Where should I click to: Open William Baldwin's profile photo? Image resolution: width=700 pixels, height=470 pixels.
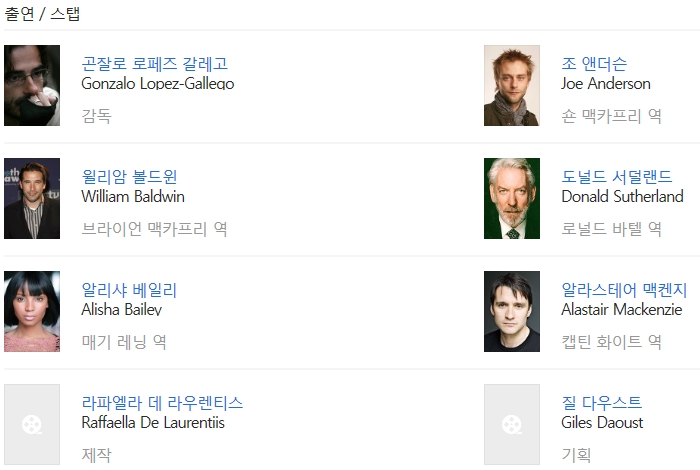pos(32,198)
